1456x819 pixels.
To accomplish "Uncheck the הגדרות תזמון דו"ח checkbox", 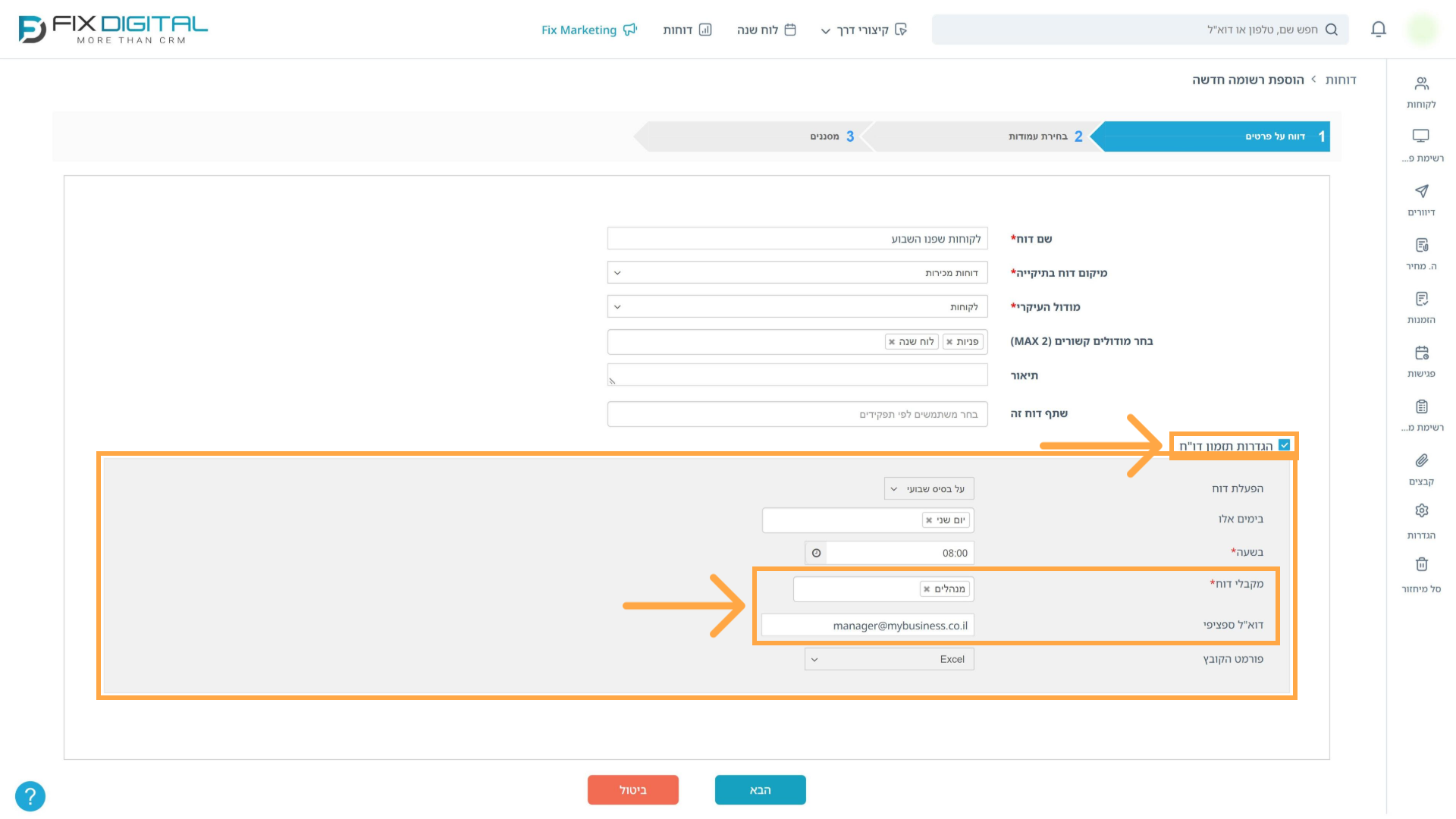I will click(1284, 445).
